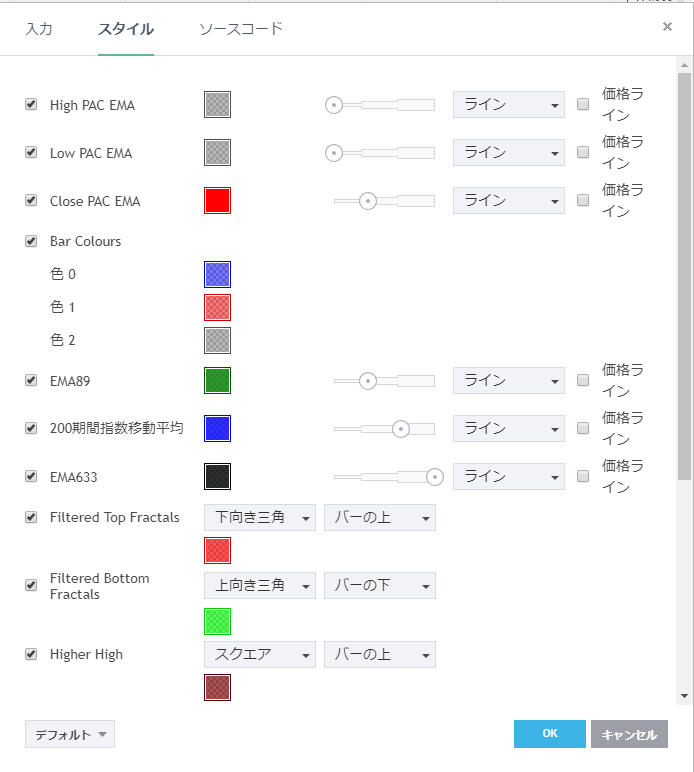Open the Higher High dark red swatch
The width and height of the screenshot is (694, 772).
pos(217,688)
